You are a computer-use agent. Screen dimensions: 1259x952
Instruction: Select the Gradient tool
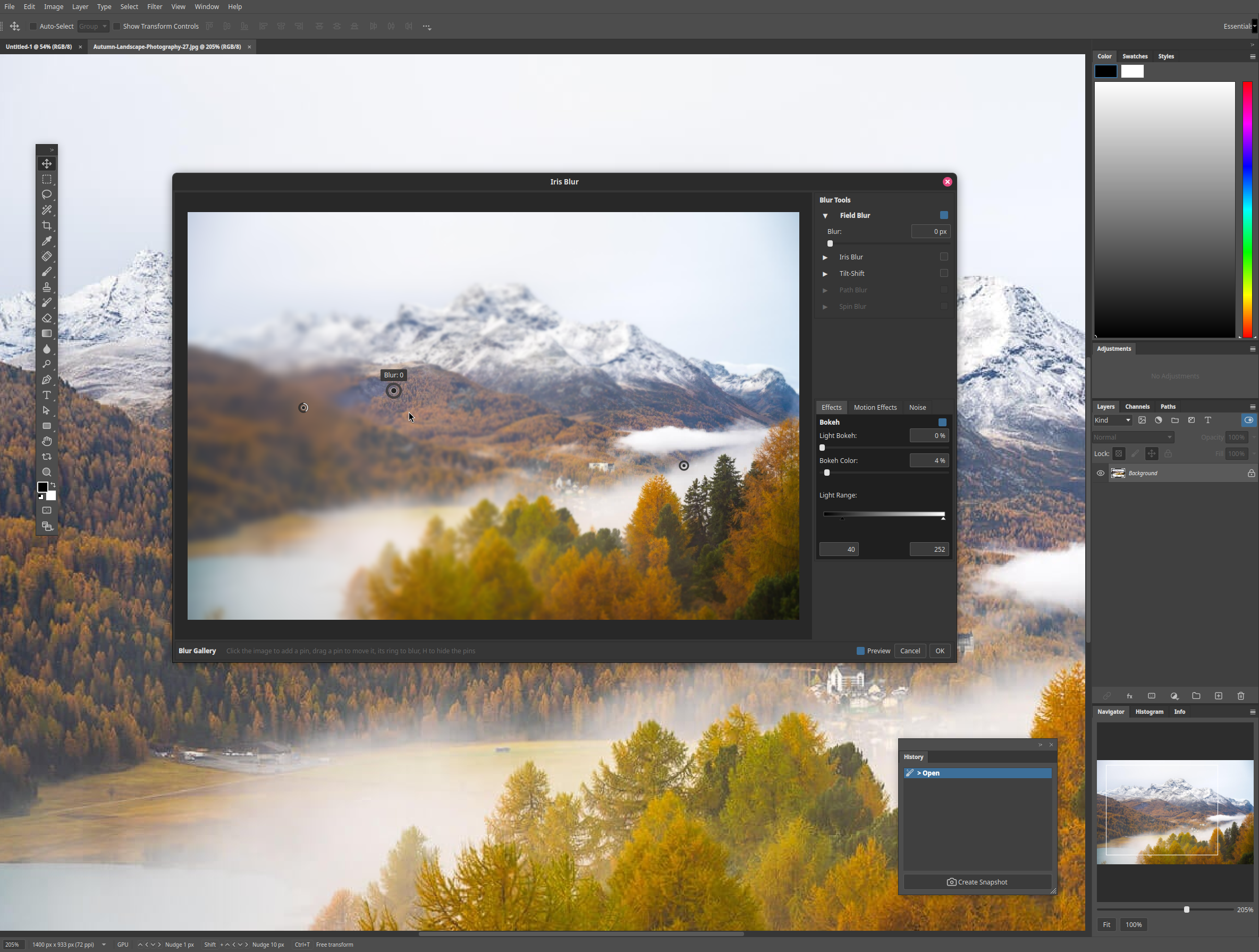[47, 334]
